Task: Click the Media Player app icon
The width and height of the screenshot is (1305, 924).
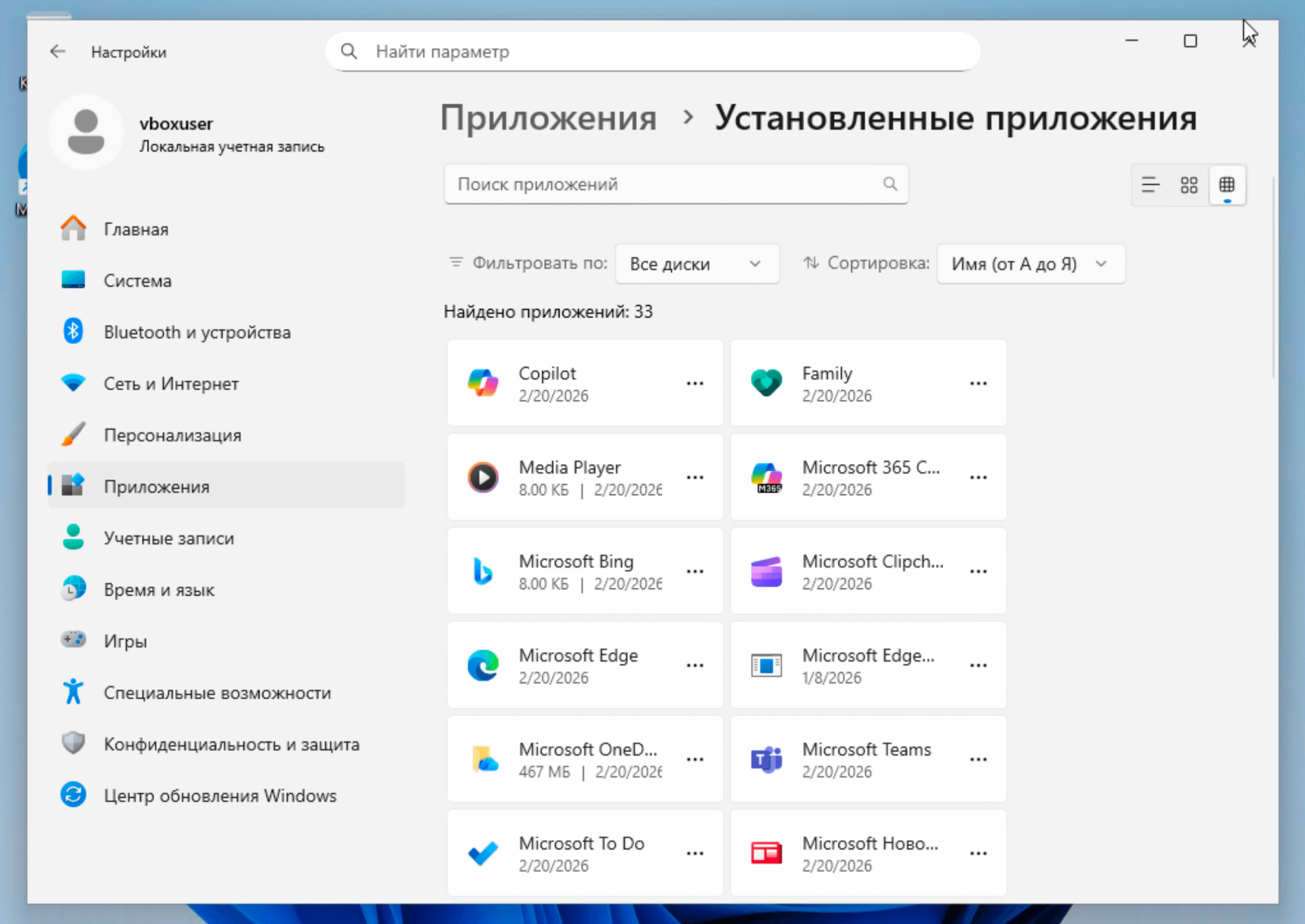Action: [483, 477]
